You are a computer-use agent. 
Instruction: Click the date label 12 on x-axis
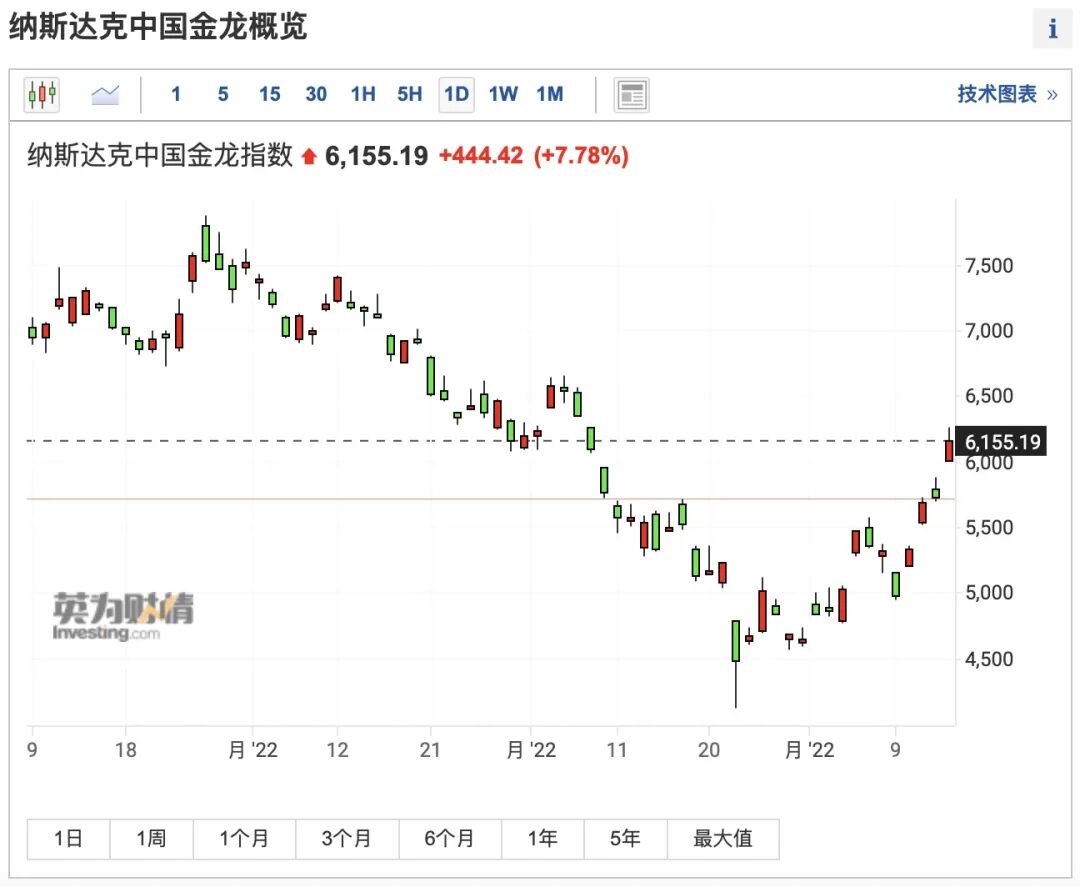[338, 750]
